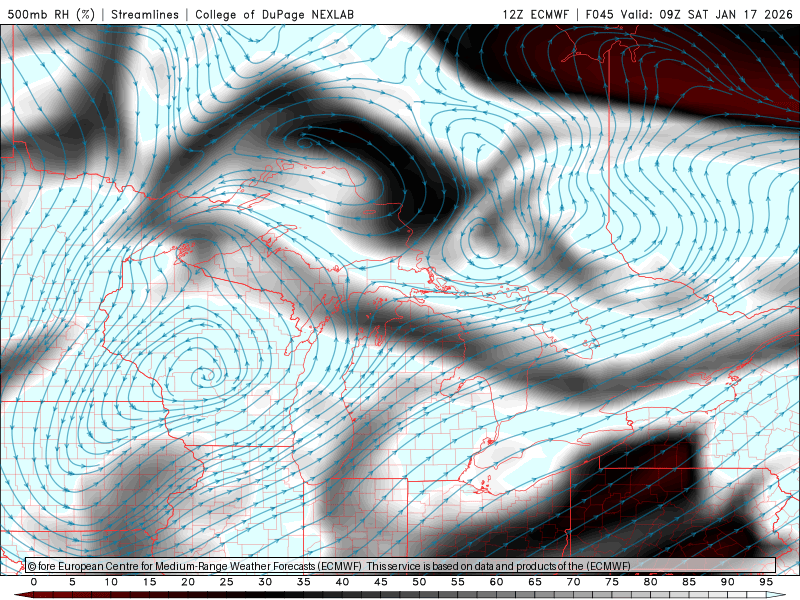
Task: Click the colorbar label "10"
Action: tap(111, 582)
